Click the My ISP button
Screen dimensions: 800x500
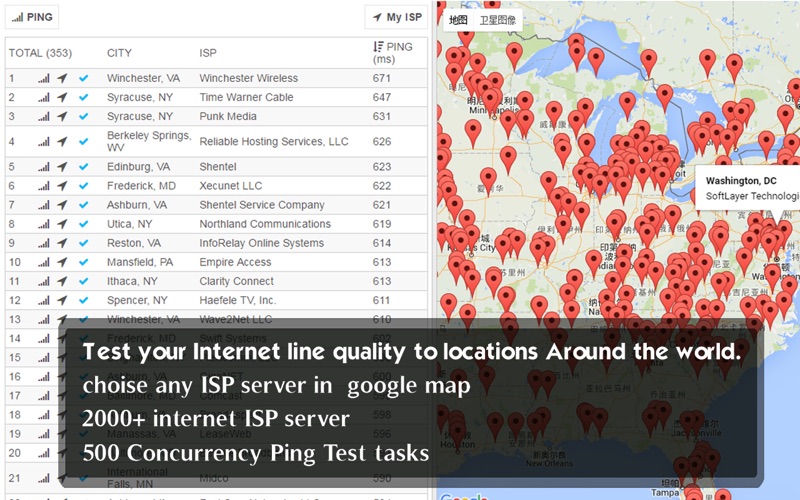[396, 17]
